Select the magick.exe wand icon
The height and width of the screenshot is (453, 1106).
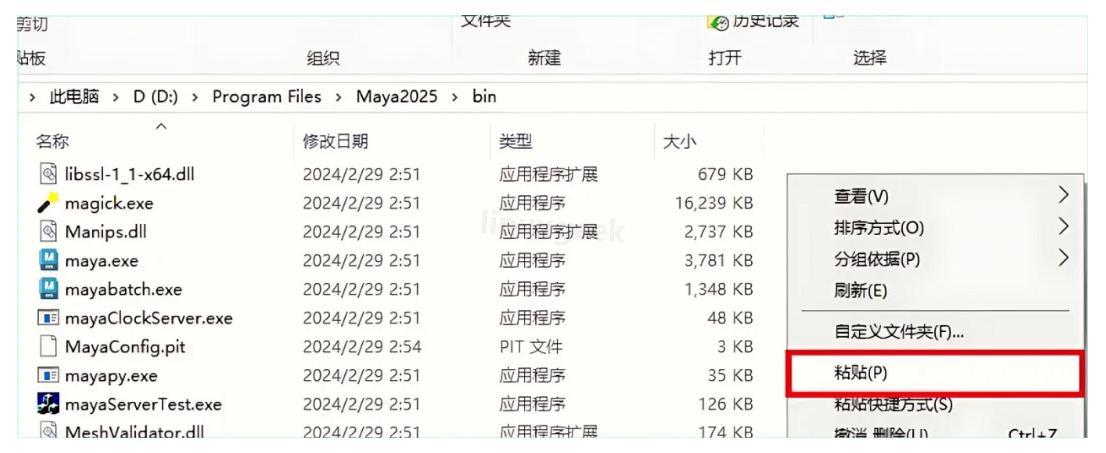coord(46,203)
